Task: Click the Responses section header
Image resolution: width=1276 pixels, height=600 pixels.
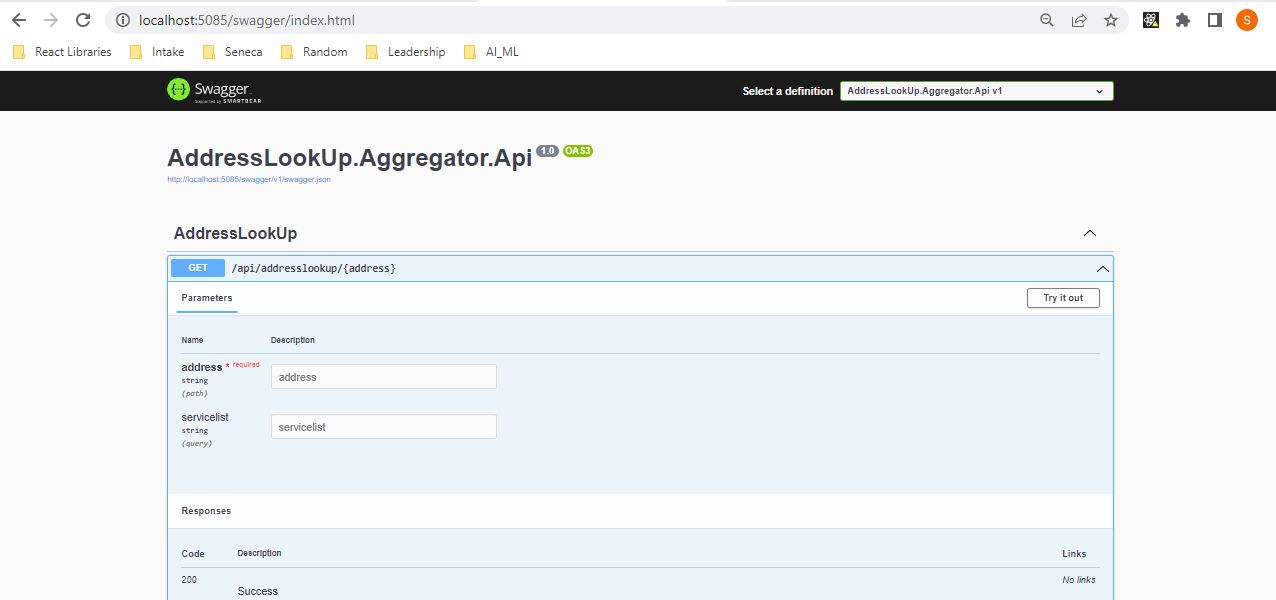Action: [x=206, y=511]
